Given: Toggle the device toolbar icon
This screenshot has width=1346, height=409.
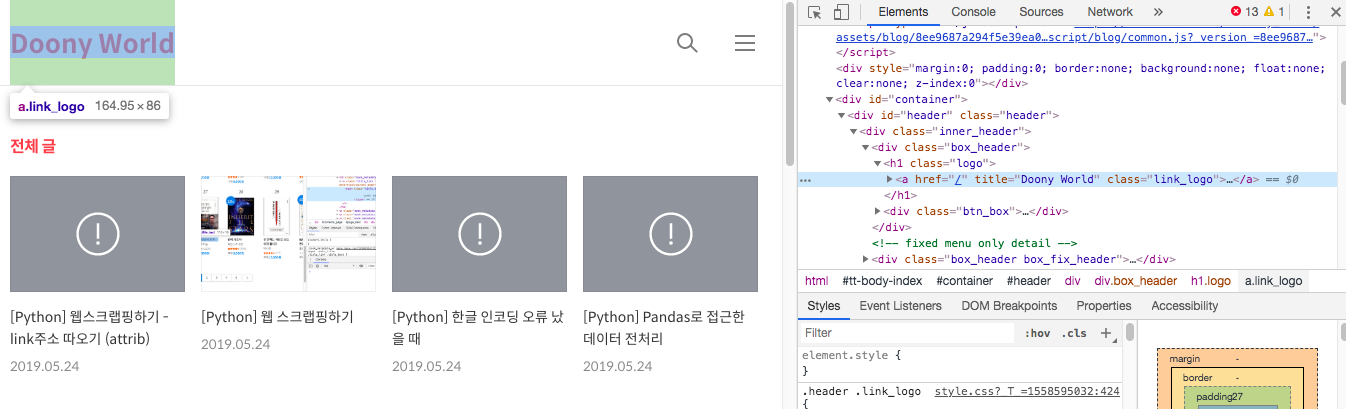Looking at the screenshot, I should [x=841, y=12].
